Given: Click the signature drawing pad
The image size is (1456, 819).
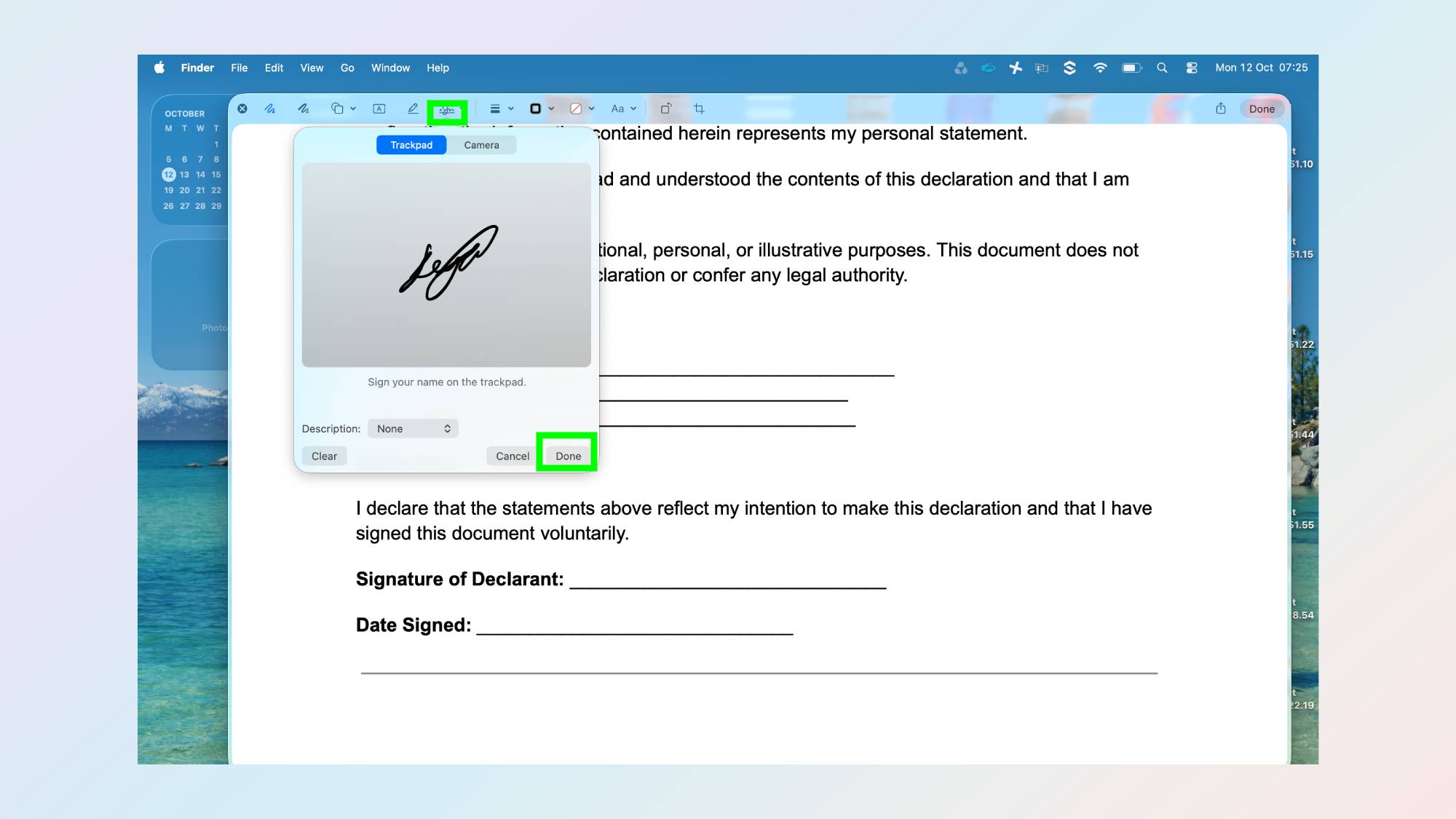Looking at the screenshot, I should [x=446, y=265].
